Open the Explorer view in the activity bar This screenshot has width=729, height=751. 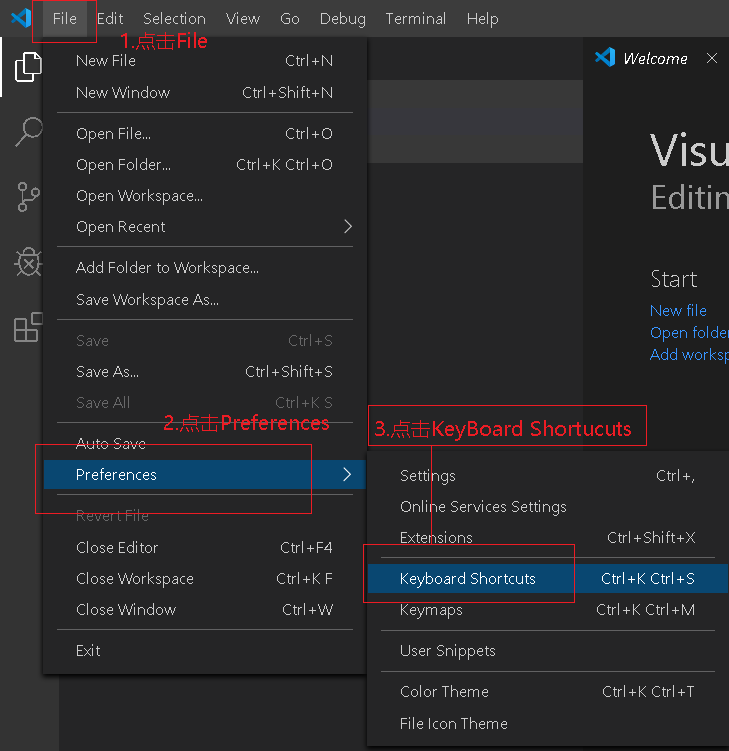28,67
